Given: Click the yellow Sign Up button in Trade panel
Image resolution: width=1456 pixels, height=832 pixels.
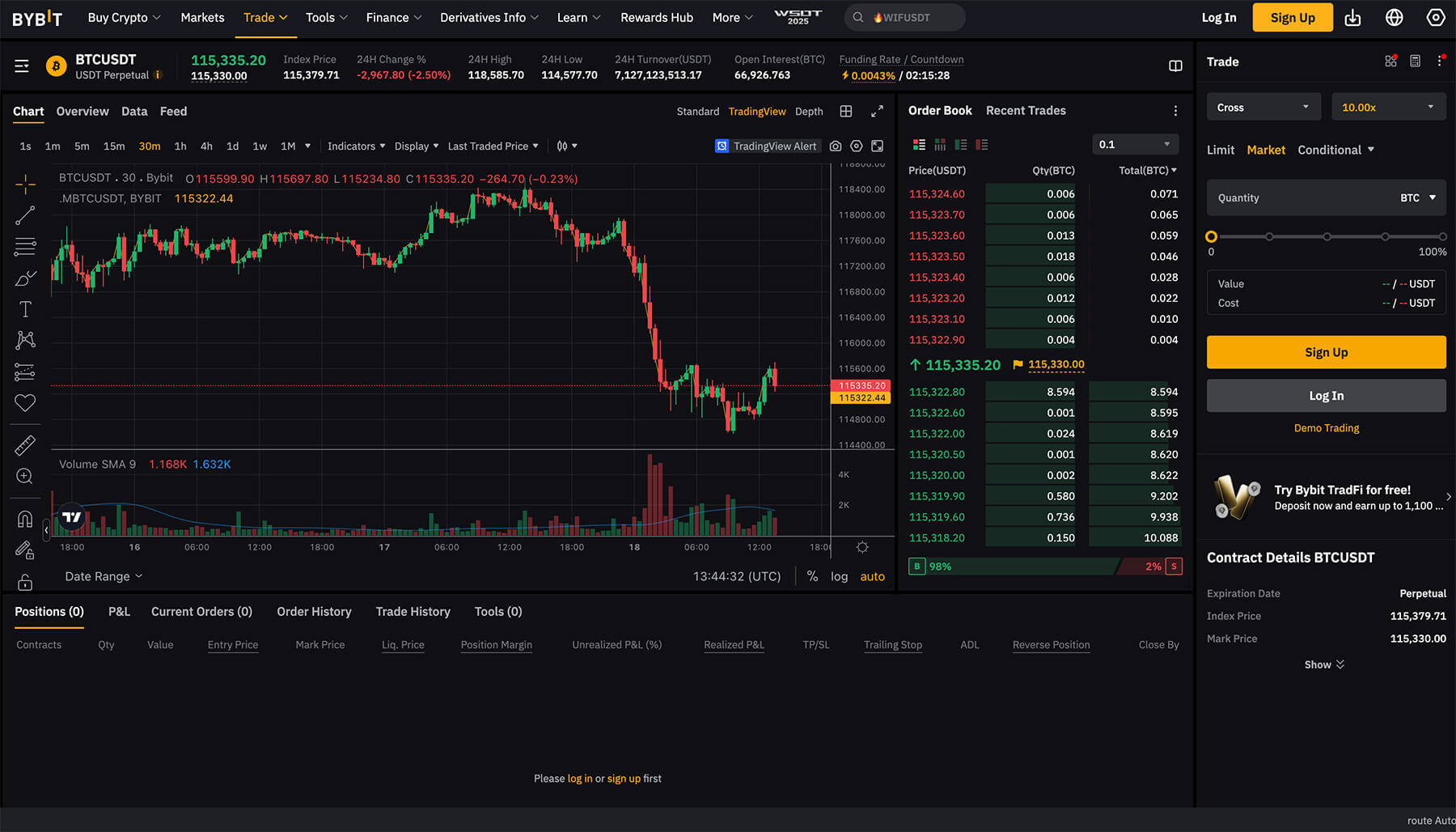Looking at the screenshot, I should (x=1326, y=352).
